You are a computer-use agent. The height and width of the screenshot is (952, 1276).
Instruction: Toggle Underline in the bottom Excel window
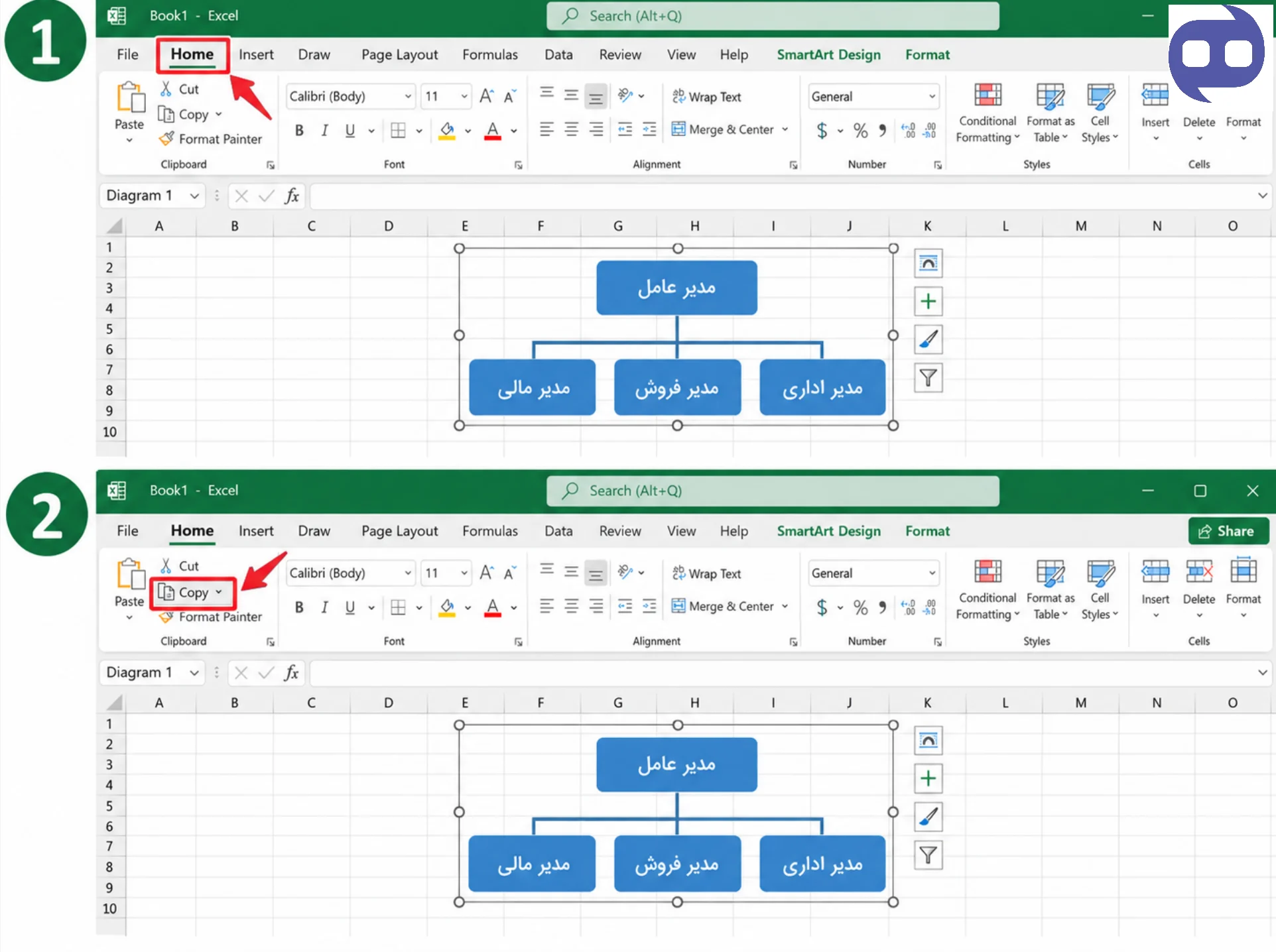(x=350, y=607)
